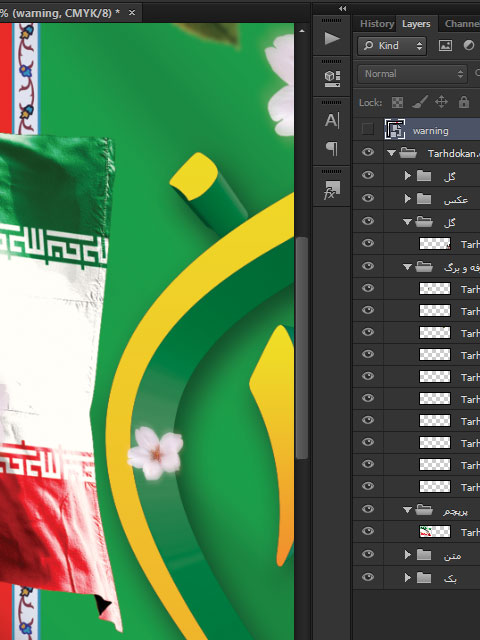480x640 pixels.
Task: Open the Paragraph panel icon
Action: pos(332,149)
